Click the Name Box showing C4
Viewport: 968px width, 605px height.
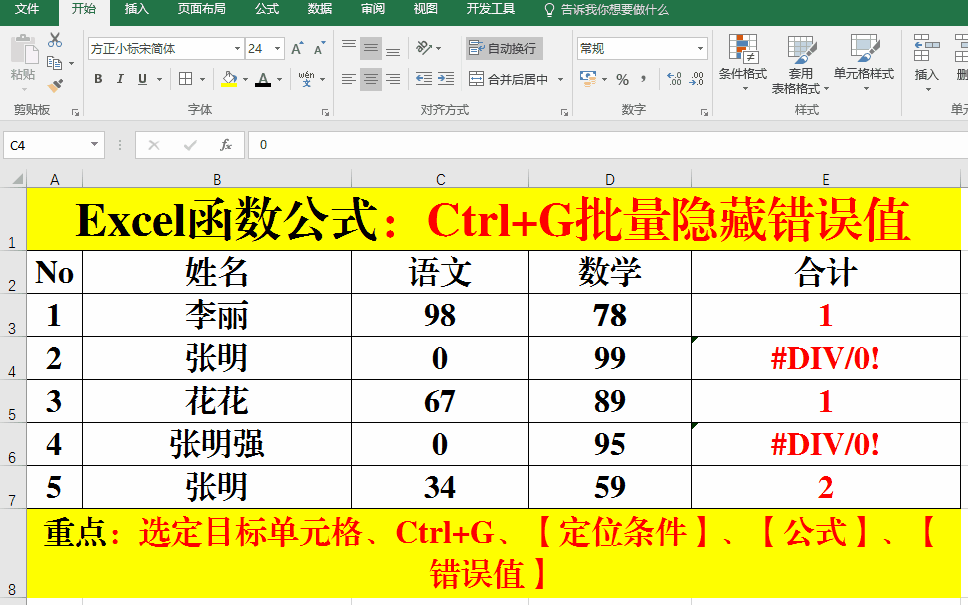[46, 145]
